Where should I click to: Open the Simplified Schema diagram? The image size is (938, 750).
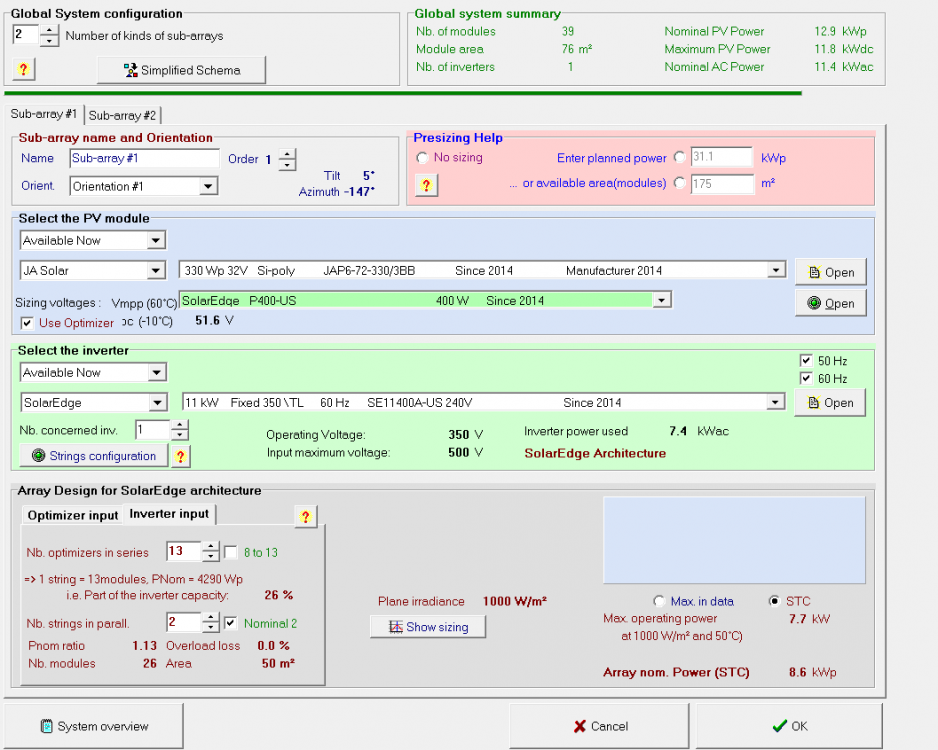point(182,70)
